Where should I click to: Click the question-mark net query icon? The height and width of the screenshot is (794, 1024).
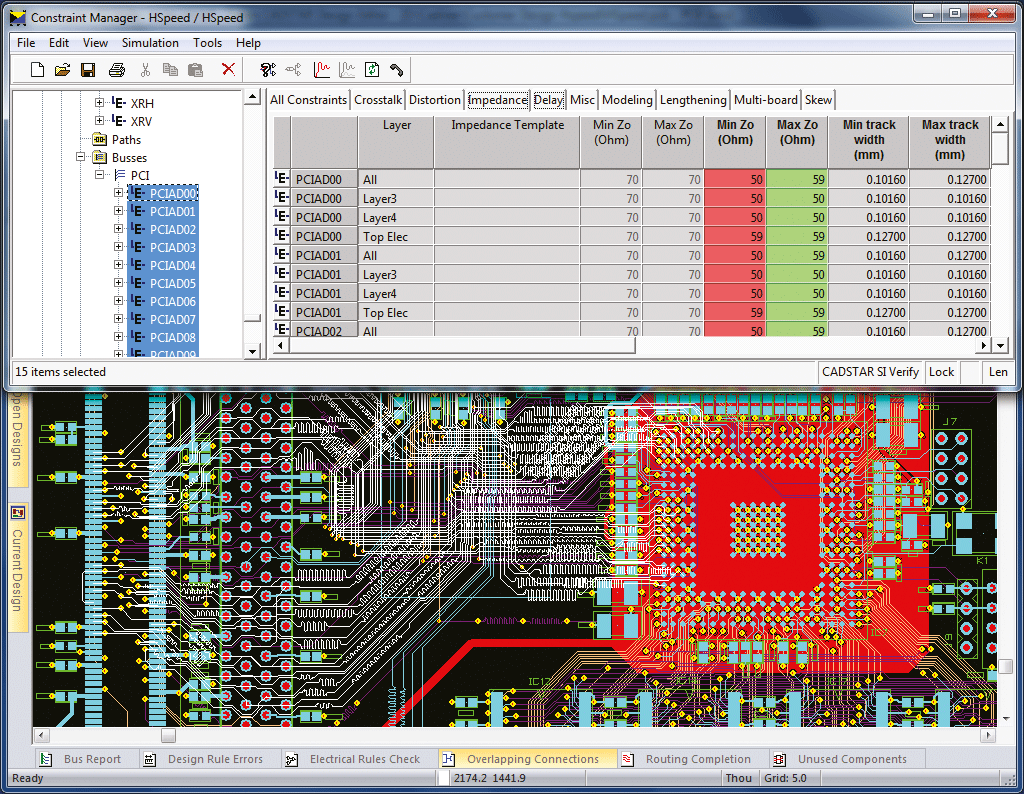click(x=268, y=69)
